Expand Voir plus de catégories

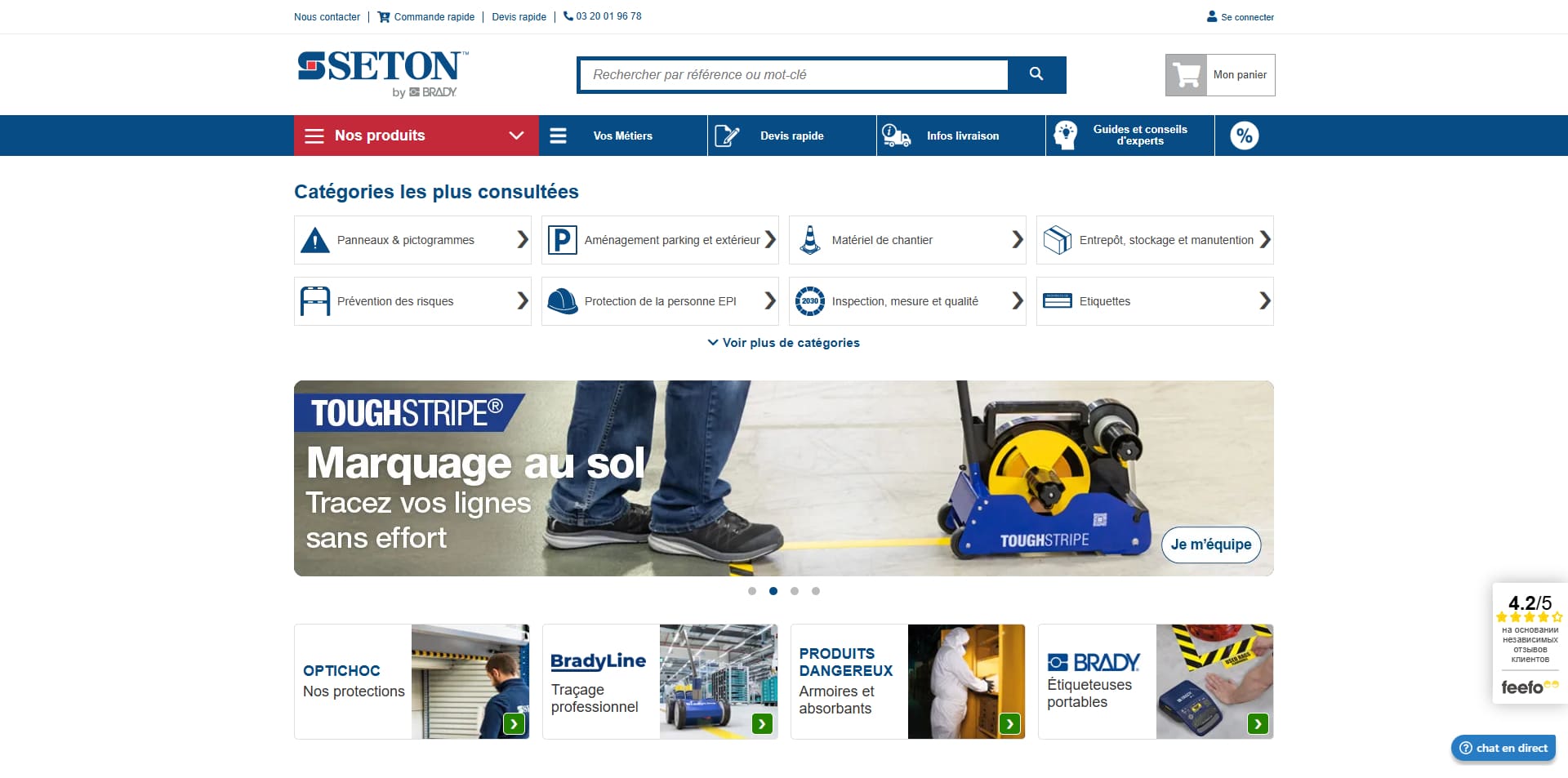click(x=783, y=343)
